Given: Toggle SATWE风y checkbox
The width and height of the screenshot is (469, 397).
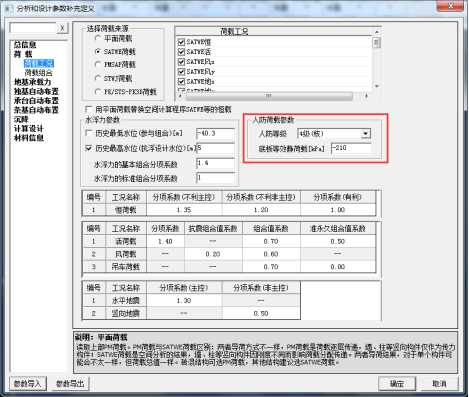Looking at the screenshot, I should (181, 72).
